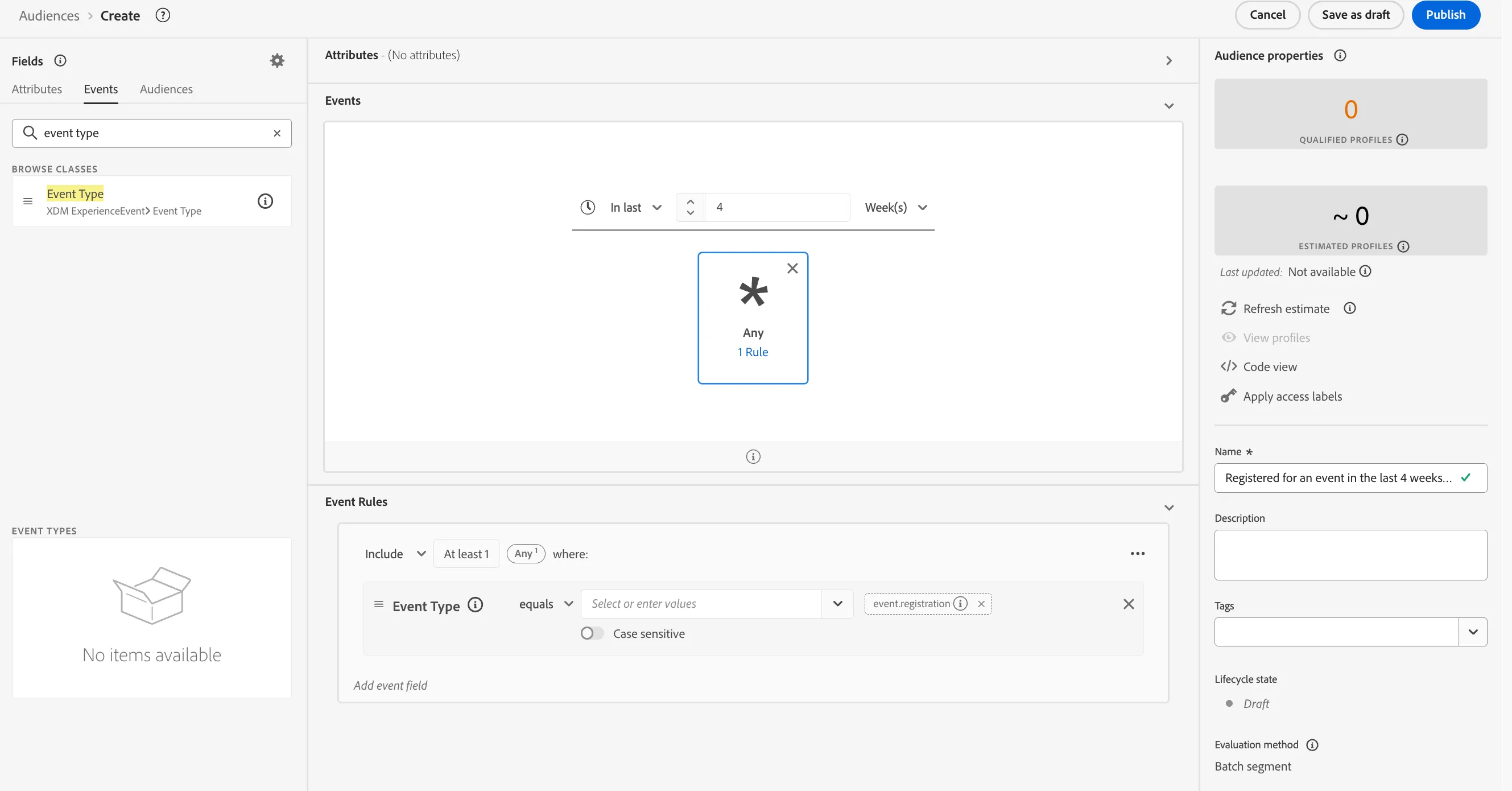Open the three-dot rule options menu

pyautogui.click(x=1138, y=554)
